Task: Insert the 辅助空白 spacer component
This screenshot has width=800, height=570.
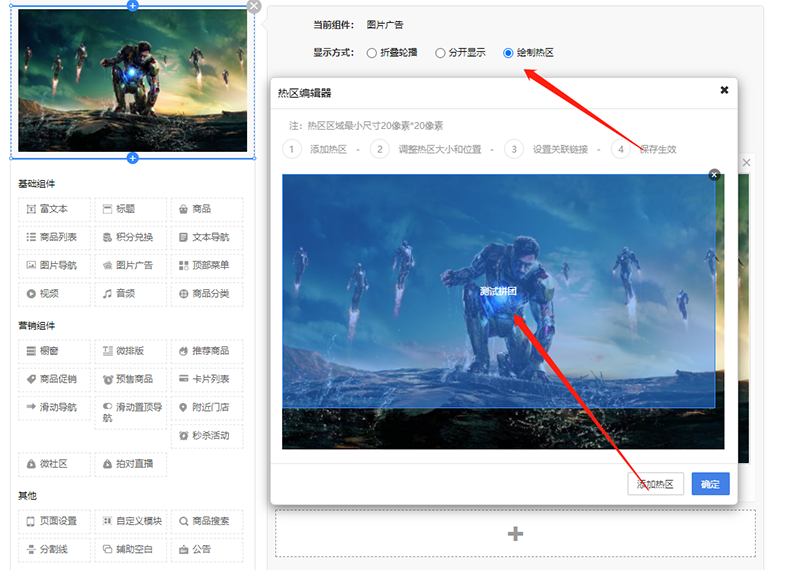Action: [x=131, y=550]
